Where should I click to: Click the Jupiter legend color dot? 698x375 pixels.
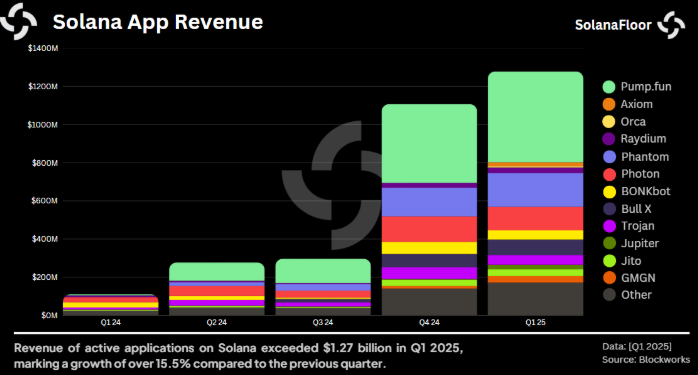[x=609, y=243]
